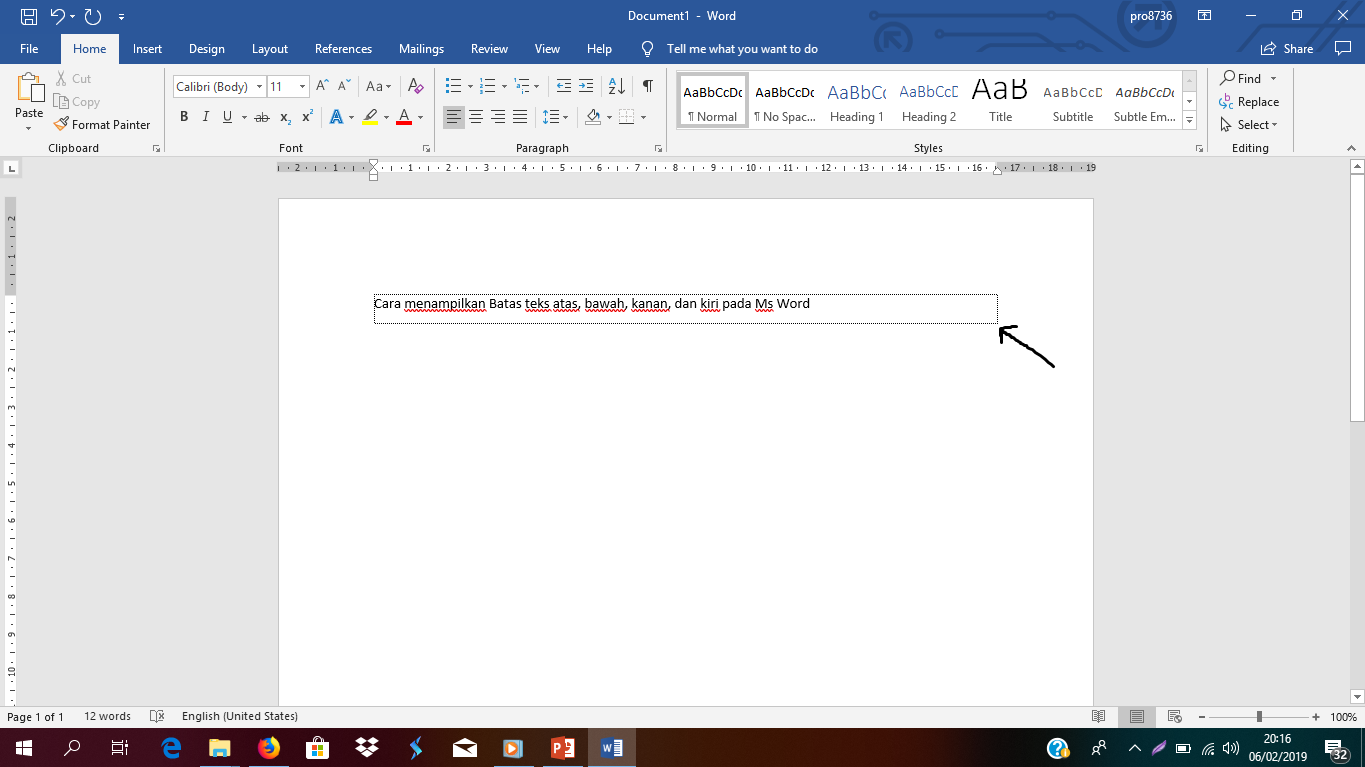Click the Save icon in the quick access toolbar
Viewport: 1365px width, 767px height.
pyautogui.click(x=28, y=16)
